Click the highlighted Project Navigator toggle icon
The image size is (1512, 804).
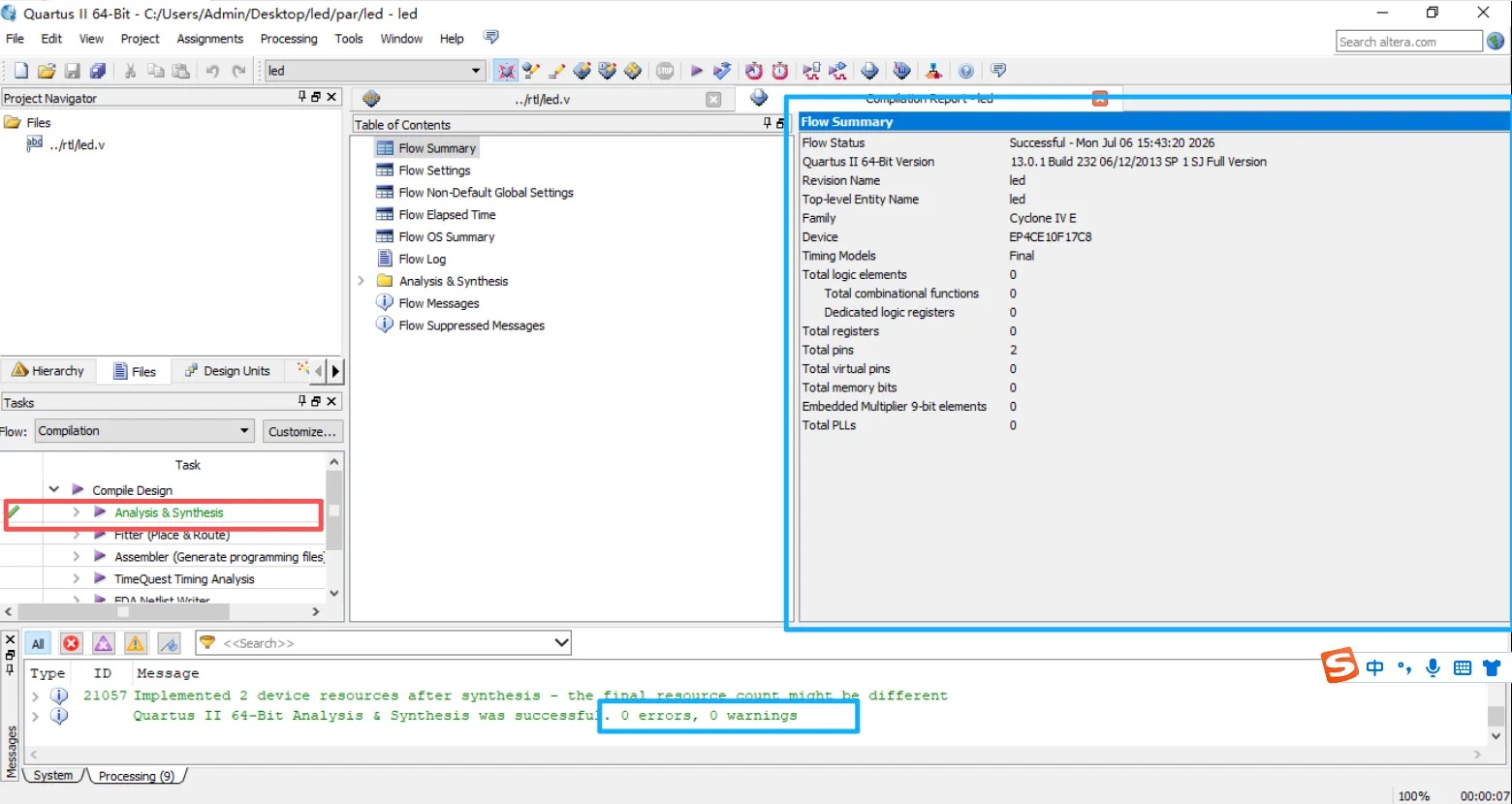coord(506,71)
